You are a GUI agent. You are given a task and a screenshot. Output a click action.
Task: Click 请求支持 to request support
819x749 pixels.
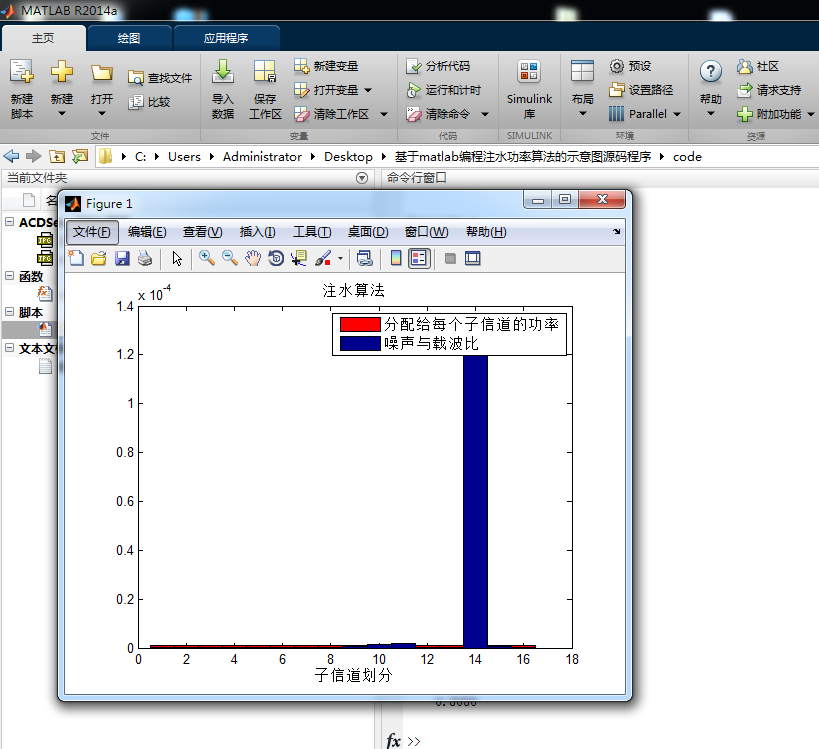(x=769, y=90)
